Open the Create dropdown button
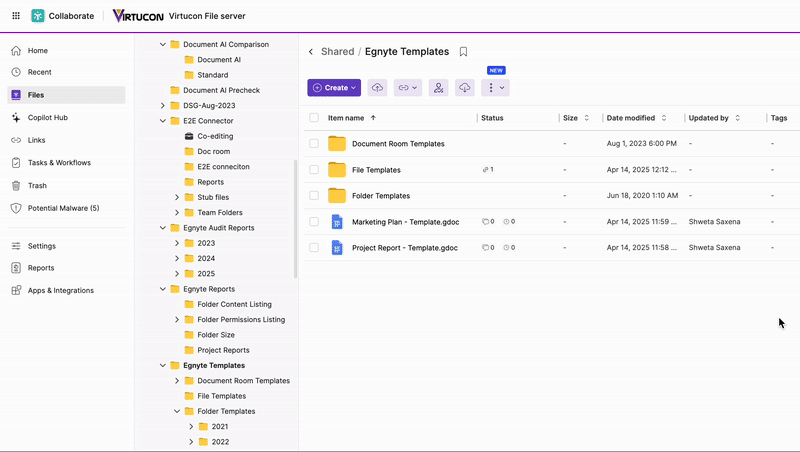 [334, 88]
